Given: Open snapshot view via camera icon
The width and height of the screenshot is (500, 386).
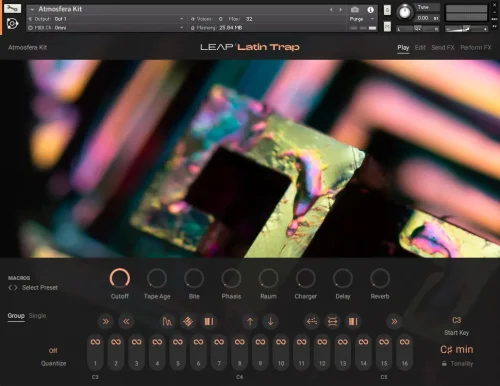Looking at the screenshot, I should point(355,9).
